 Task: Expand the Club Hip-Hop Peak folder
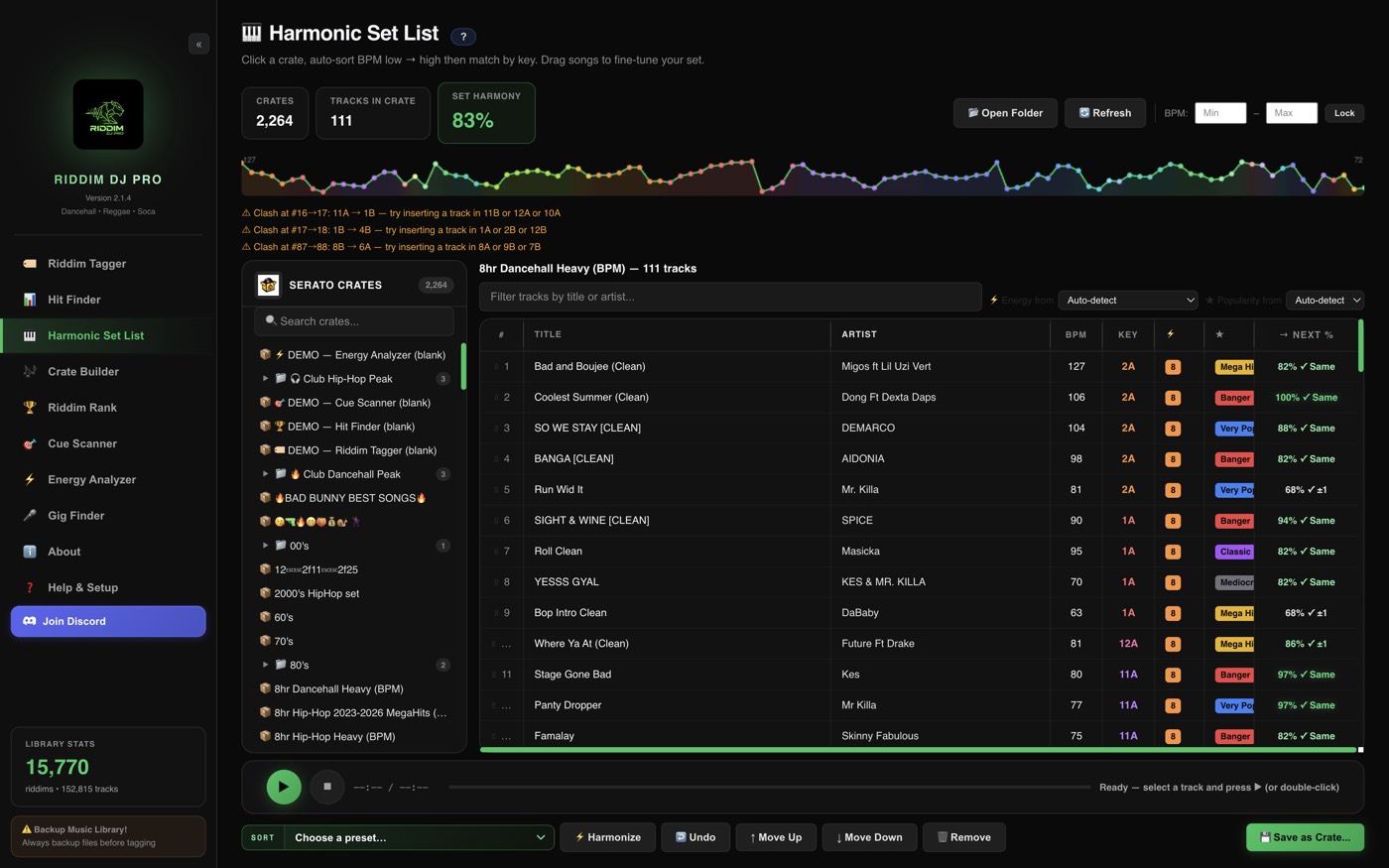click(265, 379)
